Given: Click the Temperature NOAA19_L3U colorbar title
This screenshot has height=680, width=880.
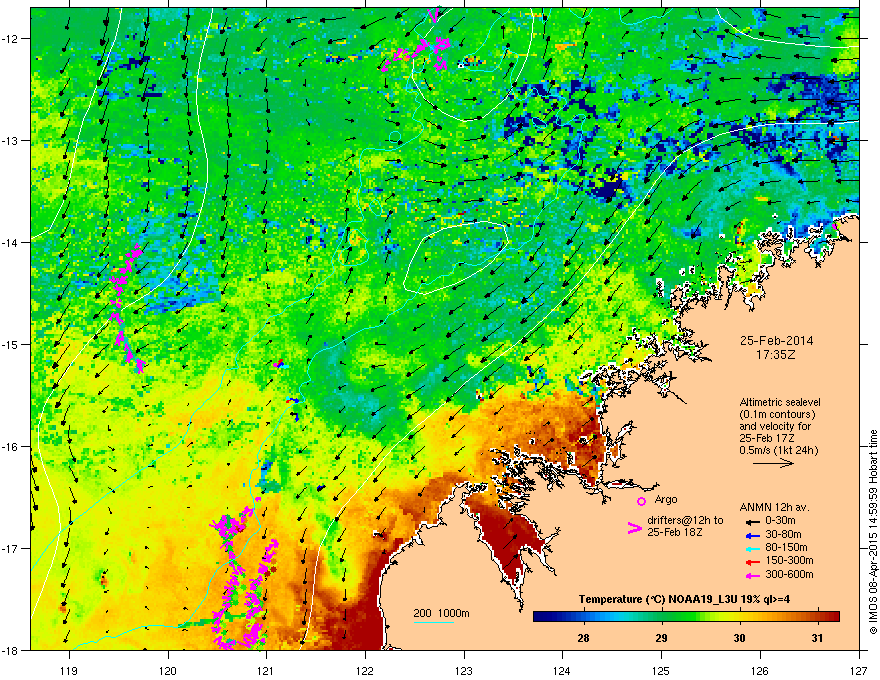Looking at the screenshot, I should (684, 599).
